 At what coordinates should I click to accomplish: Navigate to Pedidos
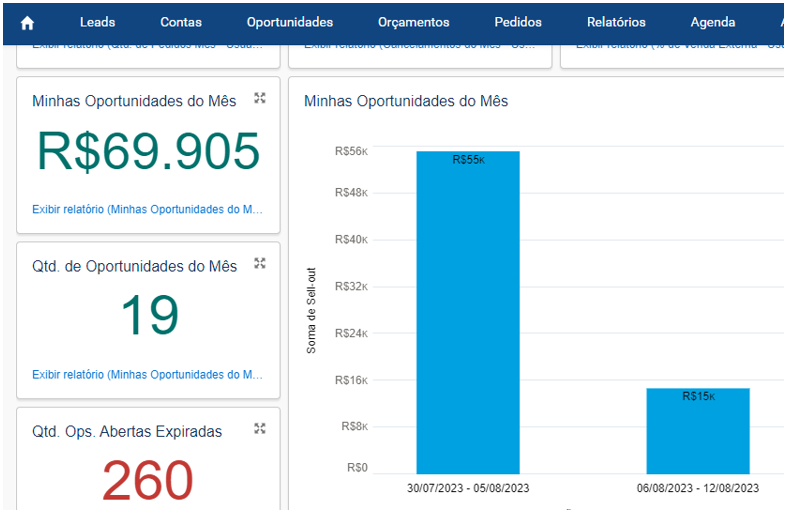click(x=518, y=22)
